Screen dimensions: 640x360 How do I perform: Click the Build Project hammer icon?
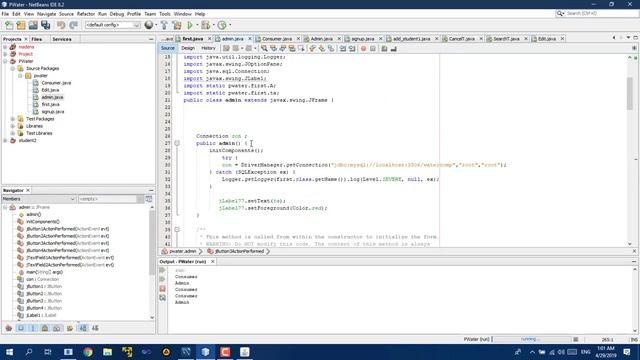(x=164, y=25)
